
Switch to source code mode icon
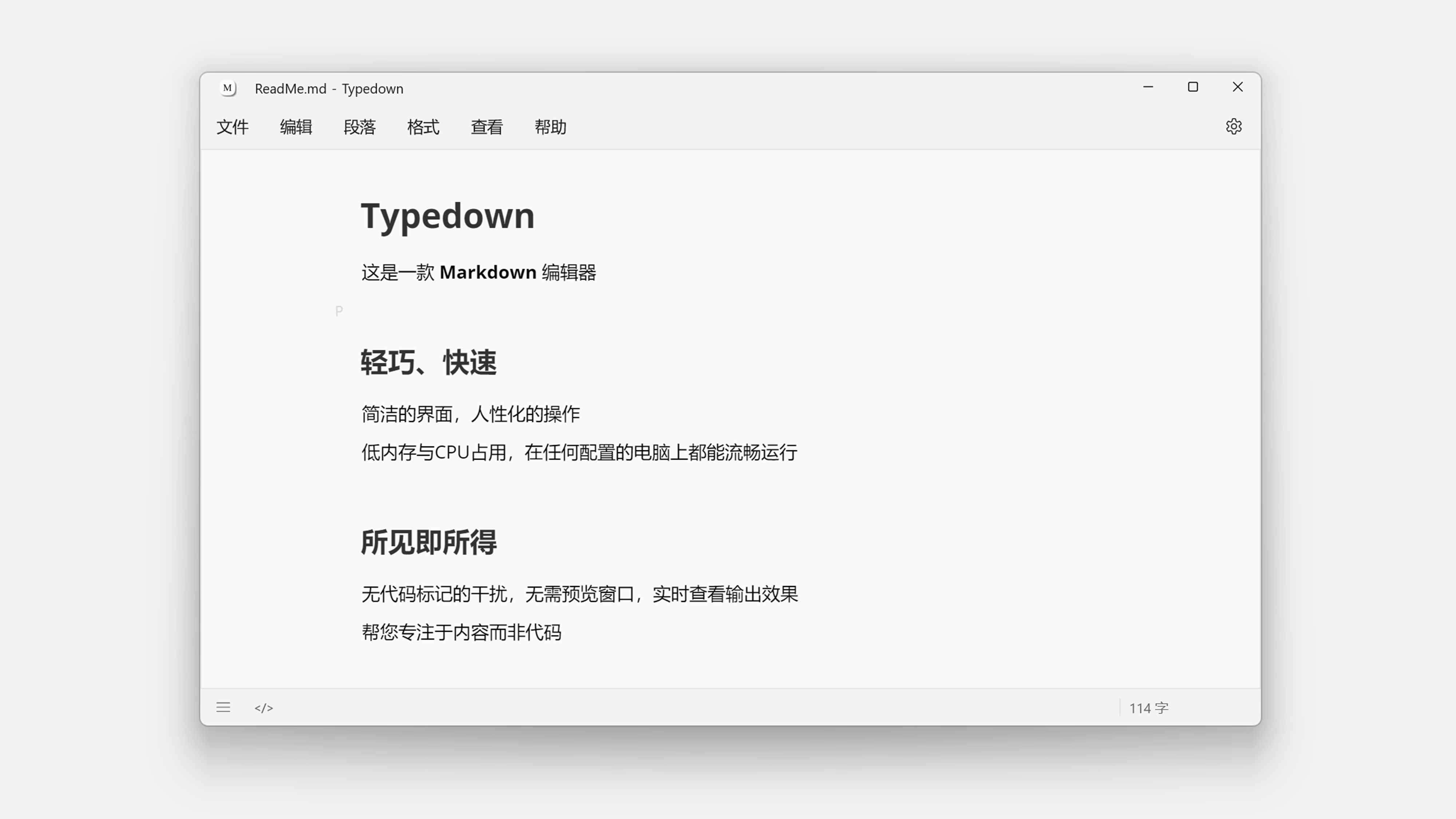point(264,708)
